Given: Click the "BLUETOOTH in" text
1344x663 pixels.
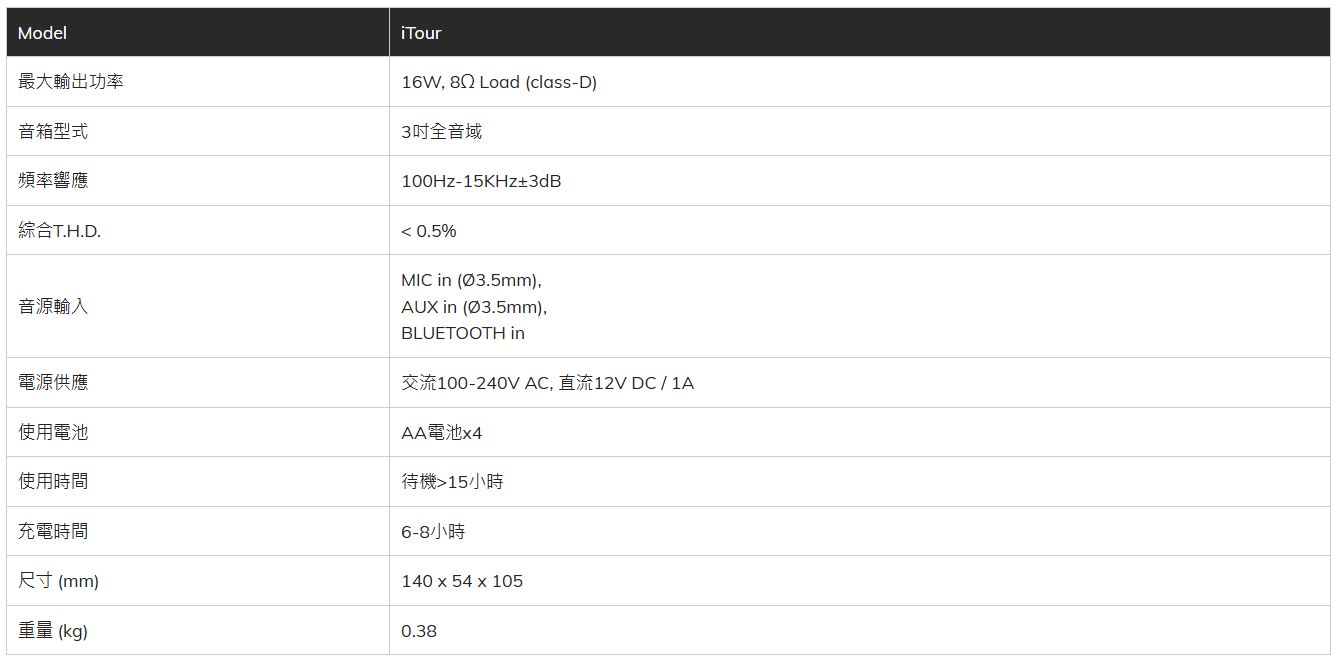Looking at the screenshot, I should (463, 333).
